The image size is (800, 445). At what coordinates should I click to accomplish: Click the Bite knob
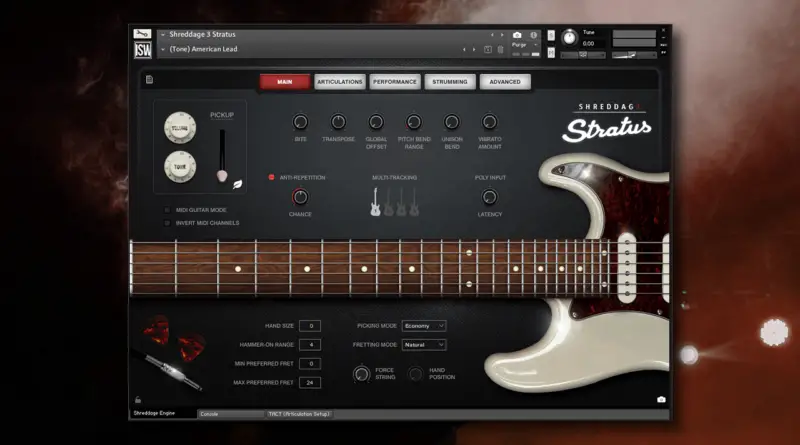(300, 122)
